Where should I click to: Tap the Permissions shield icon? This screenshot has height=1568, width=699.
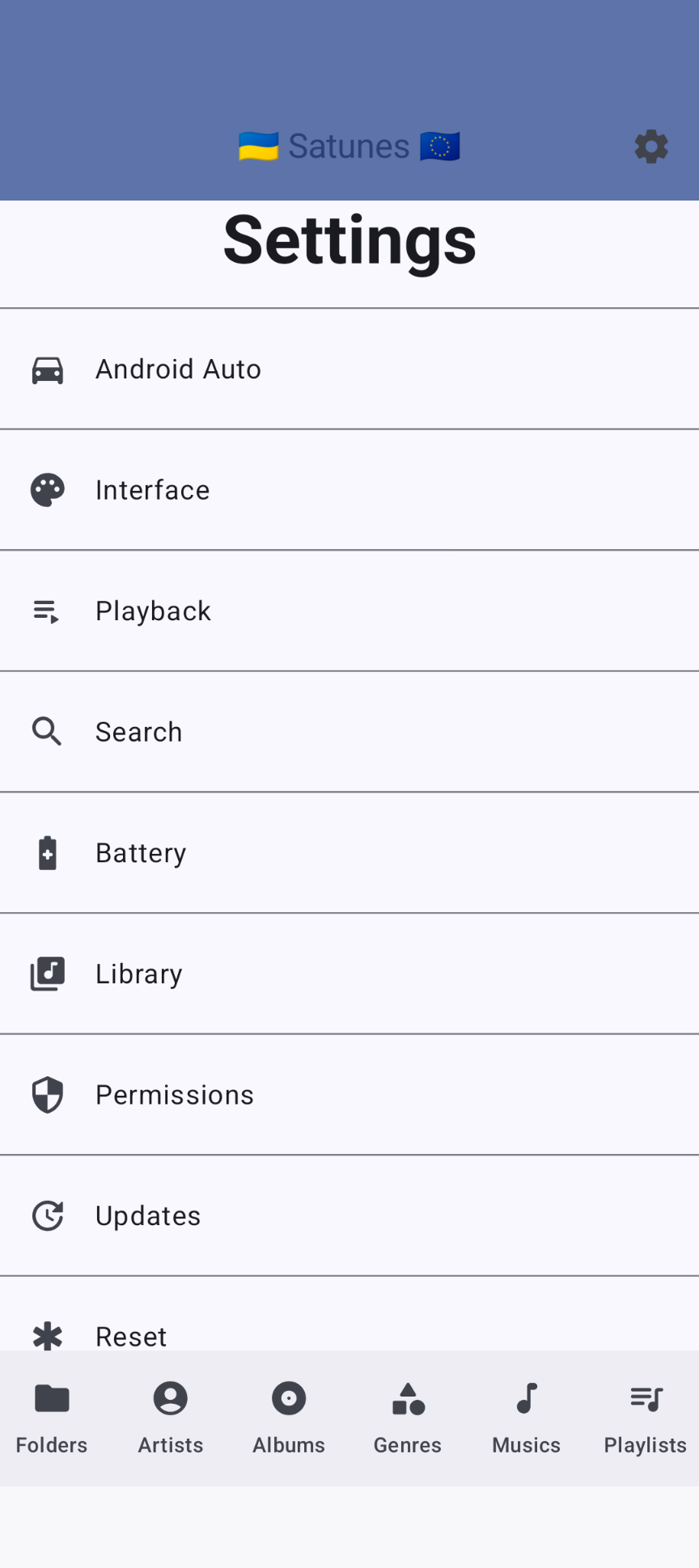[48, 1095]
